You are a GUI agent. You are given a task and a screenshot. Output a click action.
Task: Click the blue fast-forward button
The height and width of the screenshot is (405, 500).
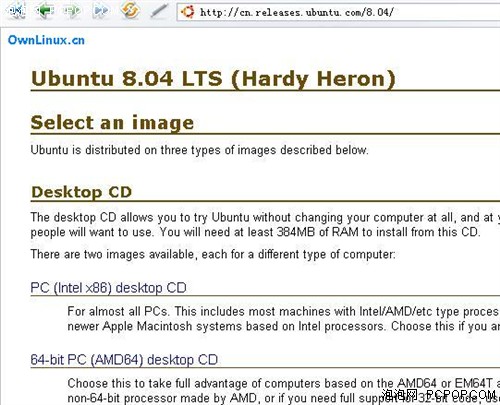[101, 11]
